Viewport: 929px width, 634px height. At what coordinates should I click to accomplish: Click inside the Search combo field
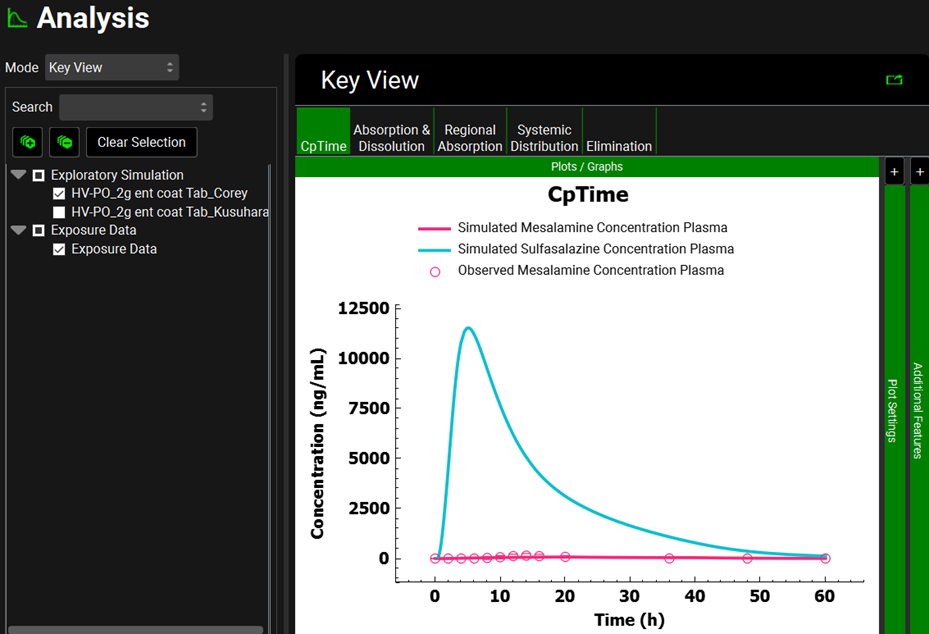[135, 107]
